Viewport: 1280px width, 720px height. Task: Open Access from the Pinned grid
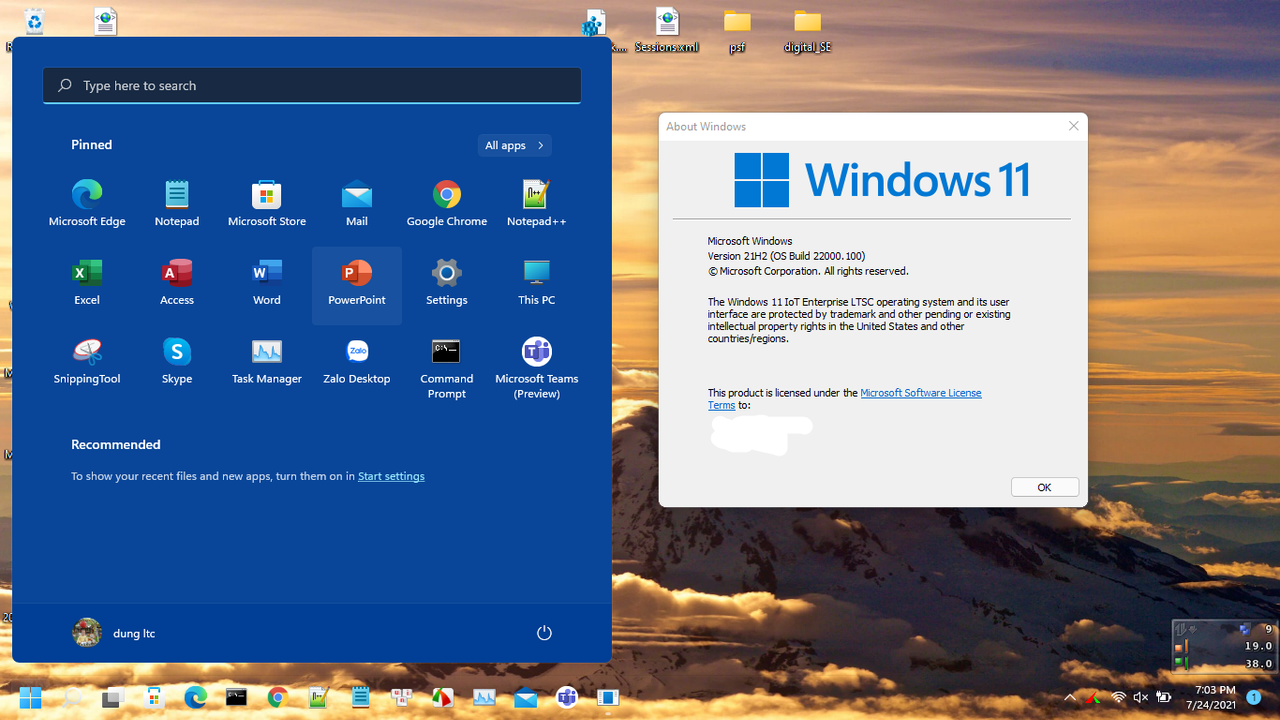click(177, 283)
